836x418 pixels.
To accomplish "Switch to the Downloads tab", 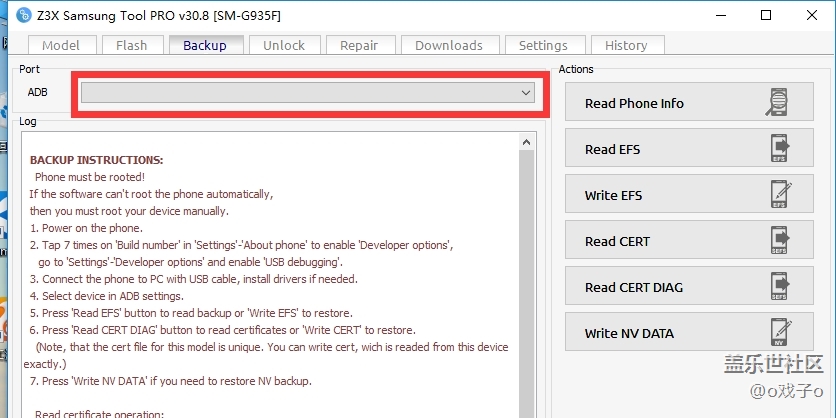I will pos(448,45).
